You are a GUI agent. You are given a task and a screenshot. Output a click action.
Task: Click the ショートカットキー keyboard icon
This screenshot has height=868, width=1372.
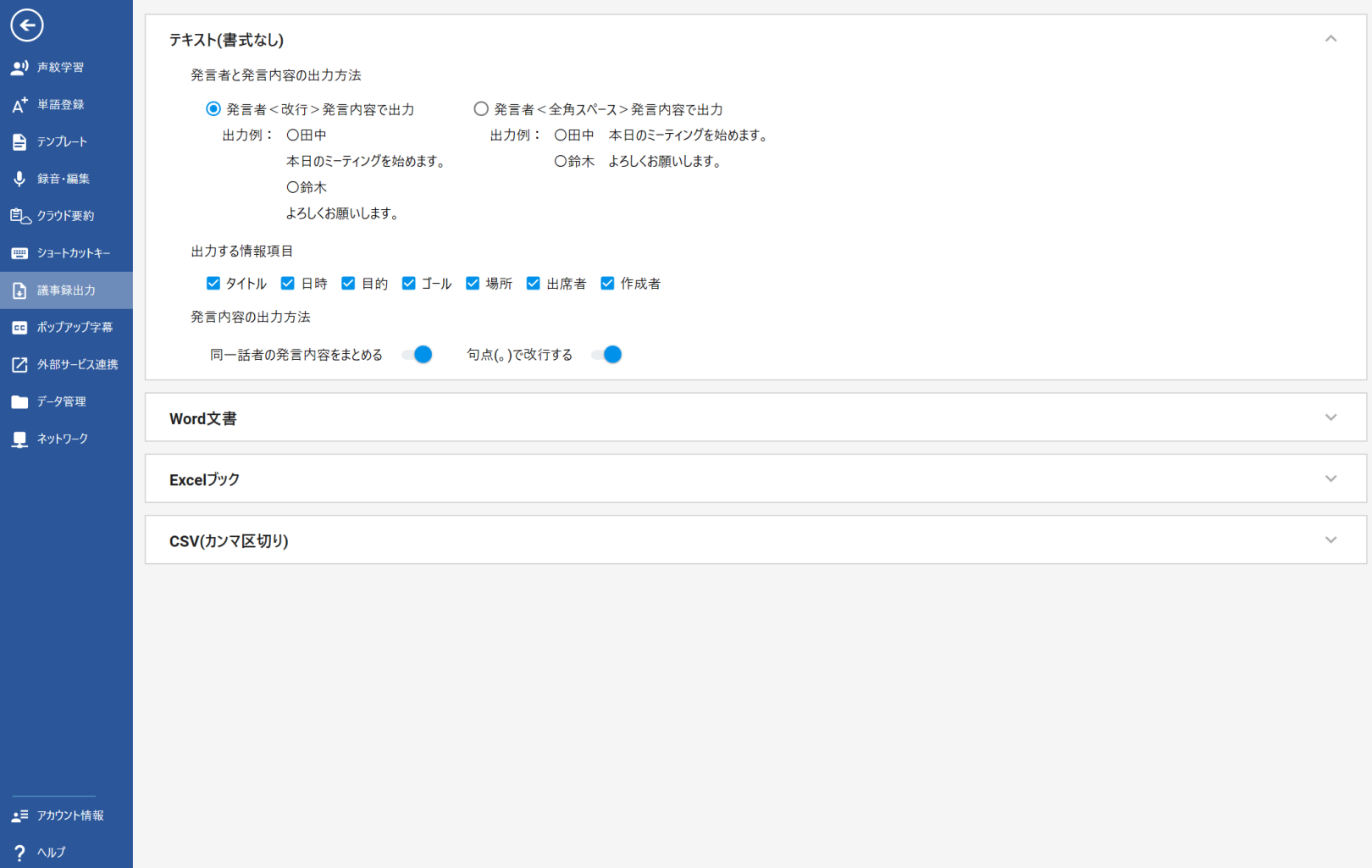(x=19, y=253)
